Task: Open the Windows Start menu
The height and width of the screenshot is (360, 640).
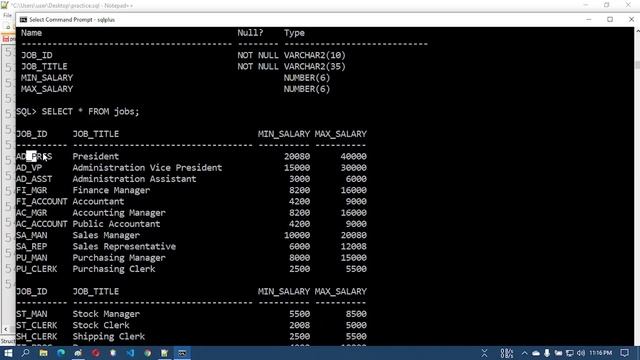Action: (x=8, y=353)
